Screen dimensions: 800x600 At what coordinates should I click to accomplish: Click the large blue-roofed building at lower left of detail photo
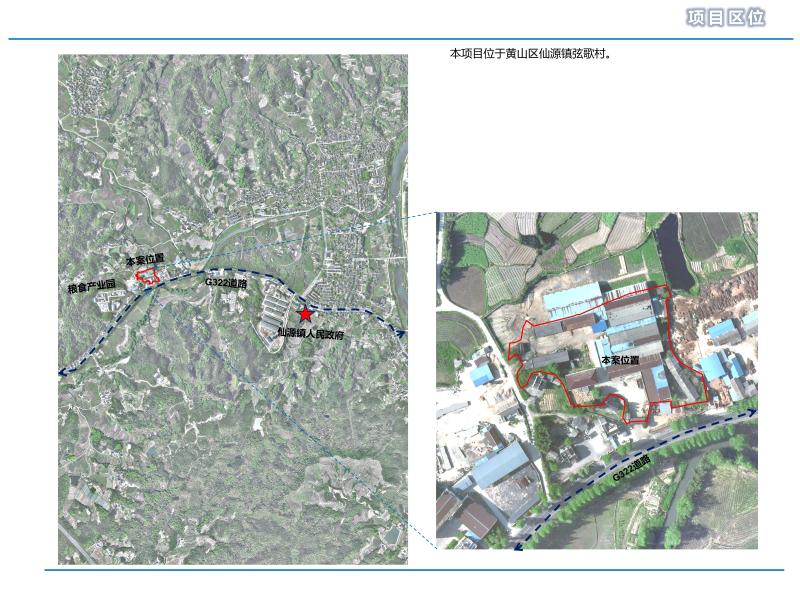pos(500,466)
